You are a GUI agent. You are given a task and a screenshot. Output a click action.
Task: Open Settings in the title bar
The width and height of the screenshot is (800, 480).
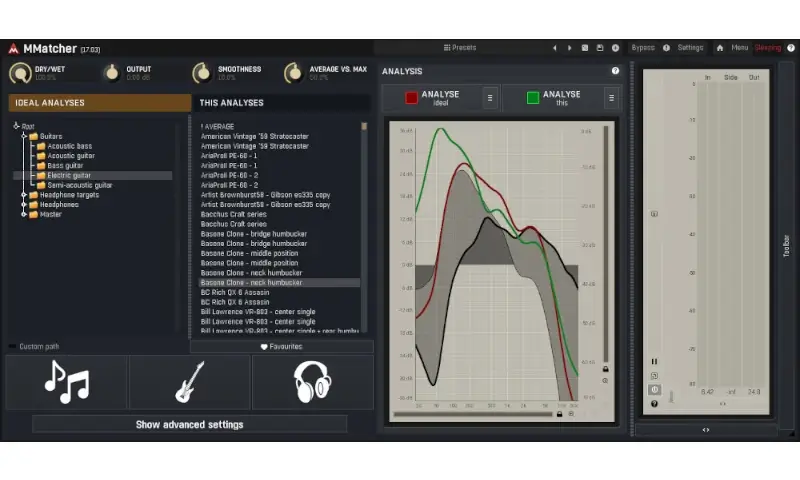(690, 48)
